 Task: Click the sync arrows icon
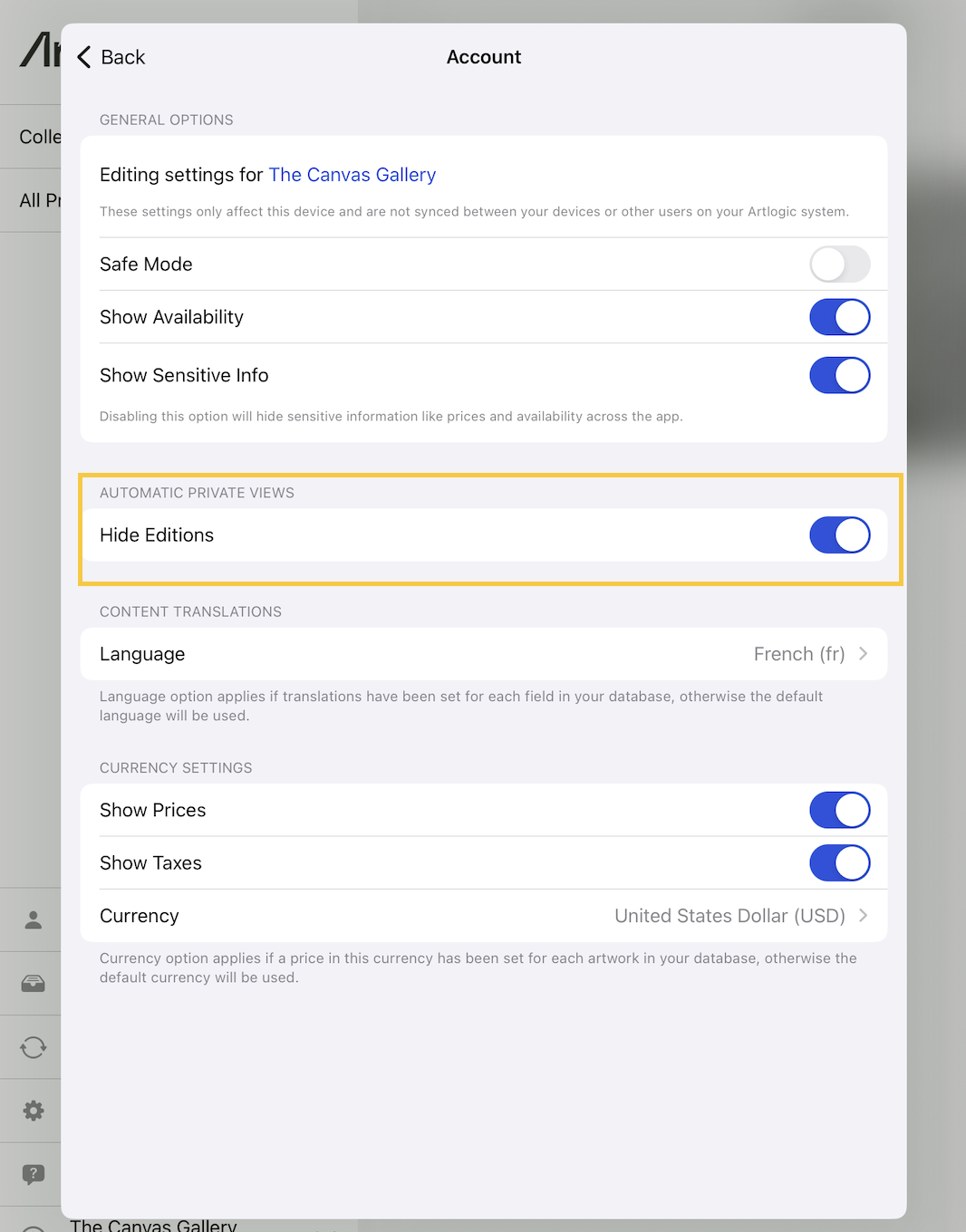pyautogui.click(x=34, y=1047)
